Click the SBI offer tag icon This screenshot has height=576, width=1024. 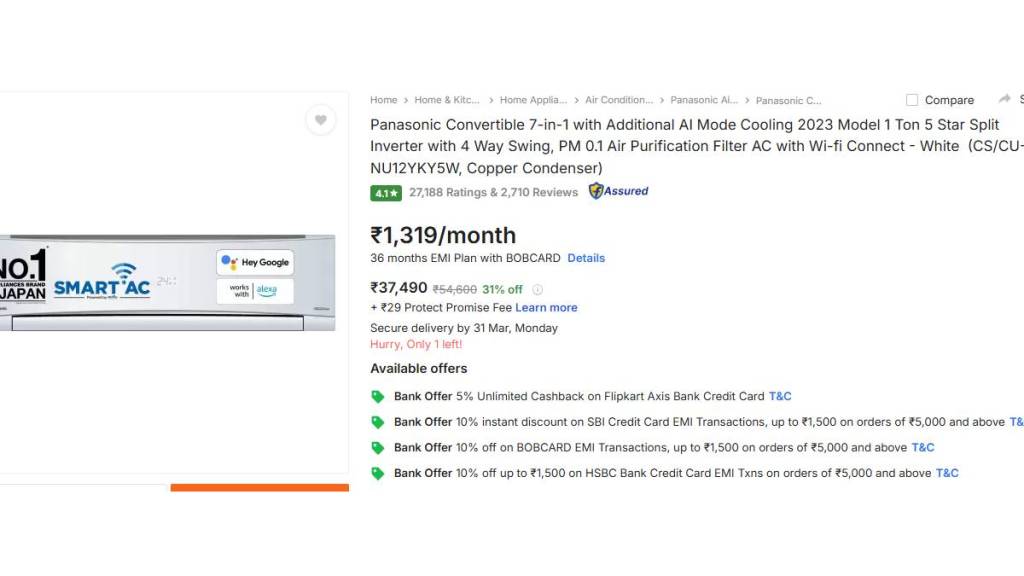pyautogui.click(x=378, y=423)
